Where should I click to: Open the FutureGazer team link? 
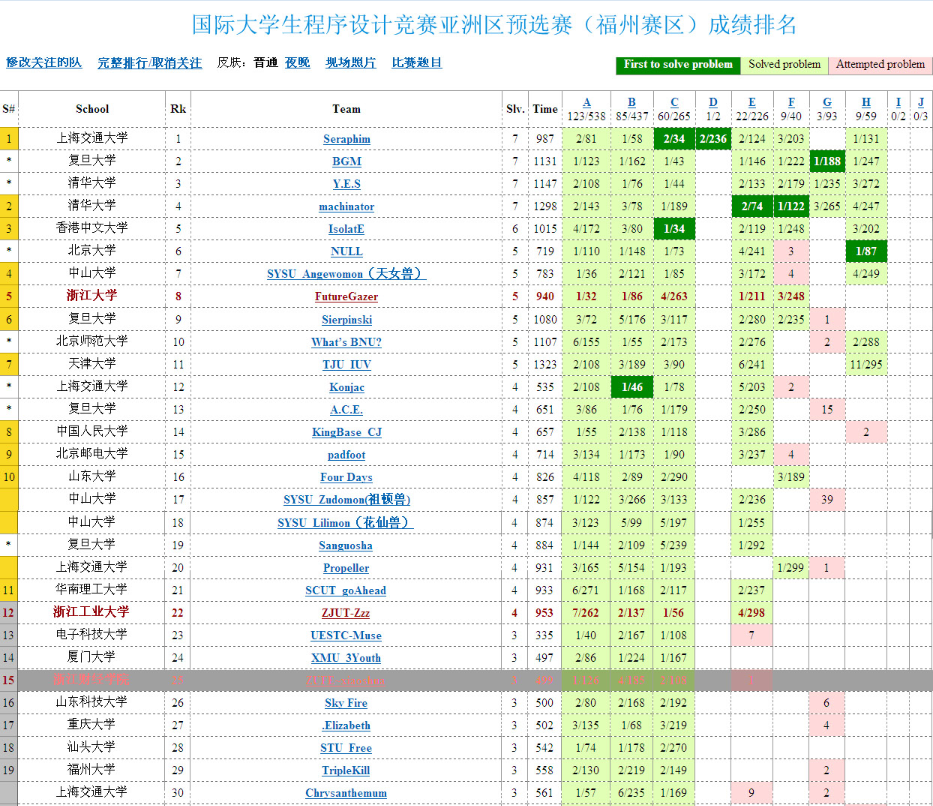346,297
